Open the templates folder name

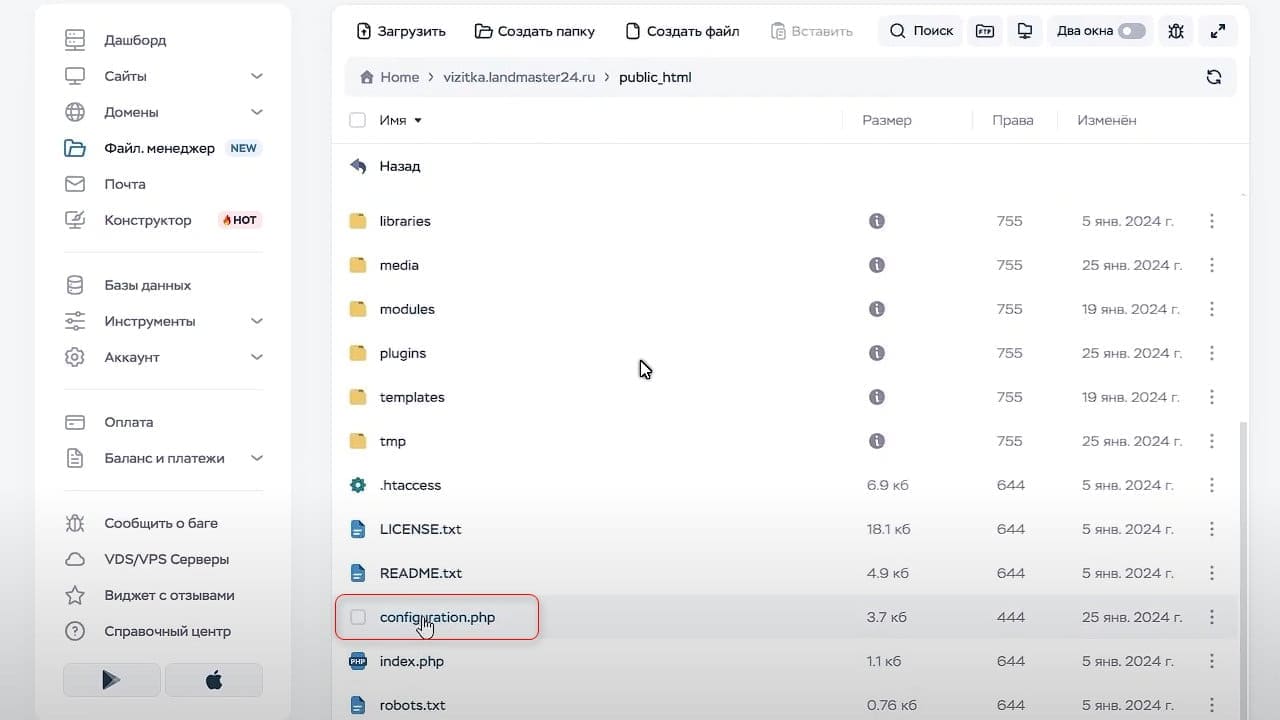(412, 397)
